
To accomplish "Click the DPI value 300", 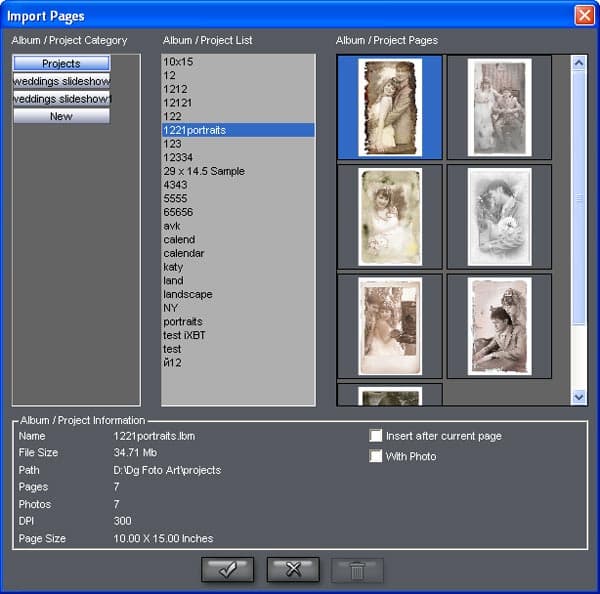I will point(122,521).
